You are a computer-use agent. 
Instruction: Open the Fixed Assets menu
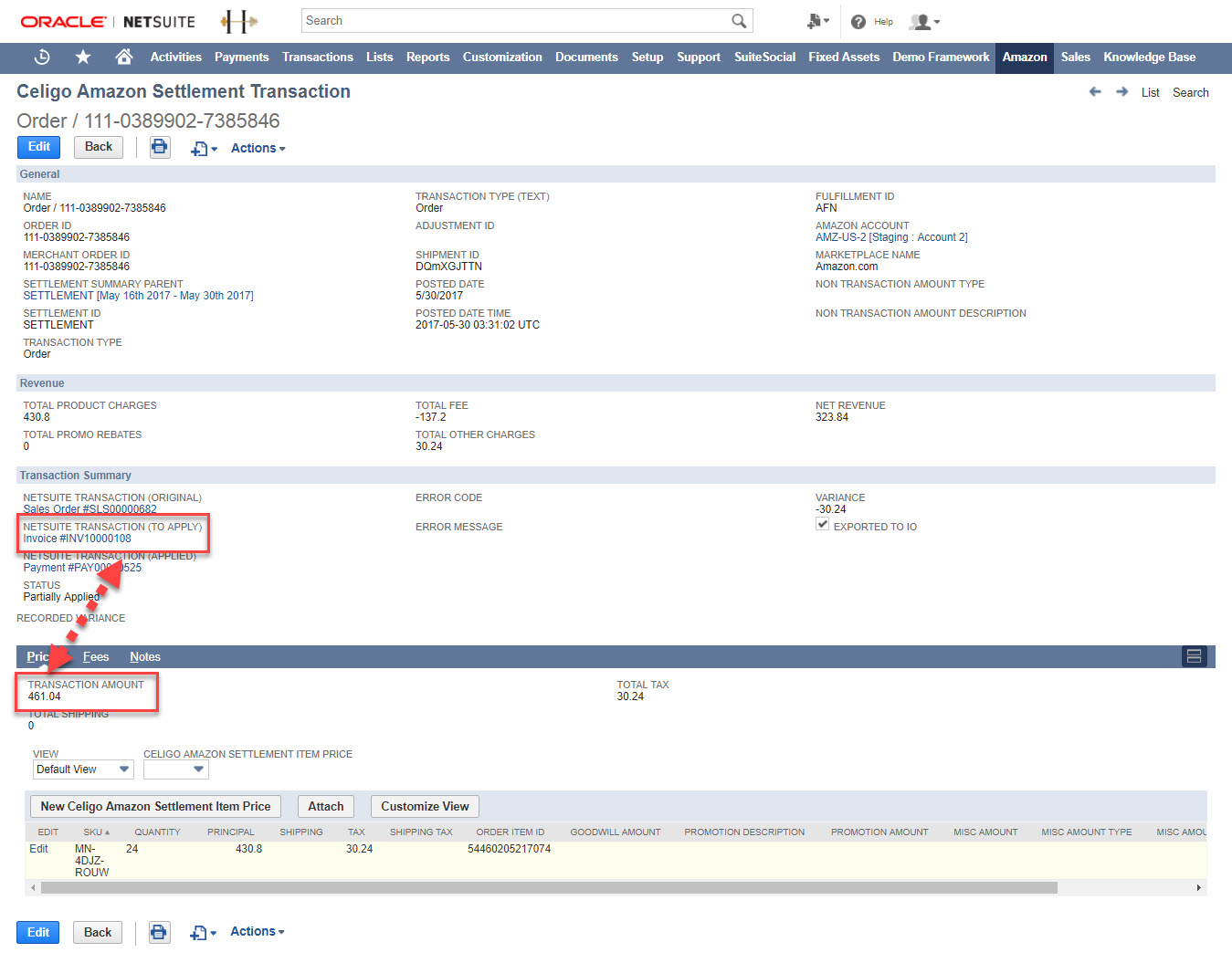pyautogui.click(x=844, y=57)
